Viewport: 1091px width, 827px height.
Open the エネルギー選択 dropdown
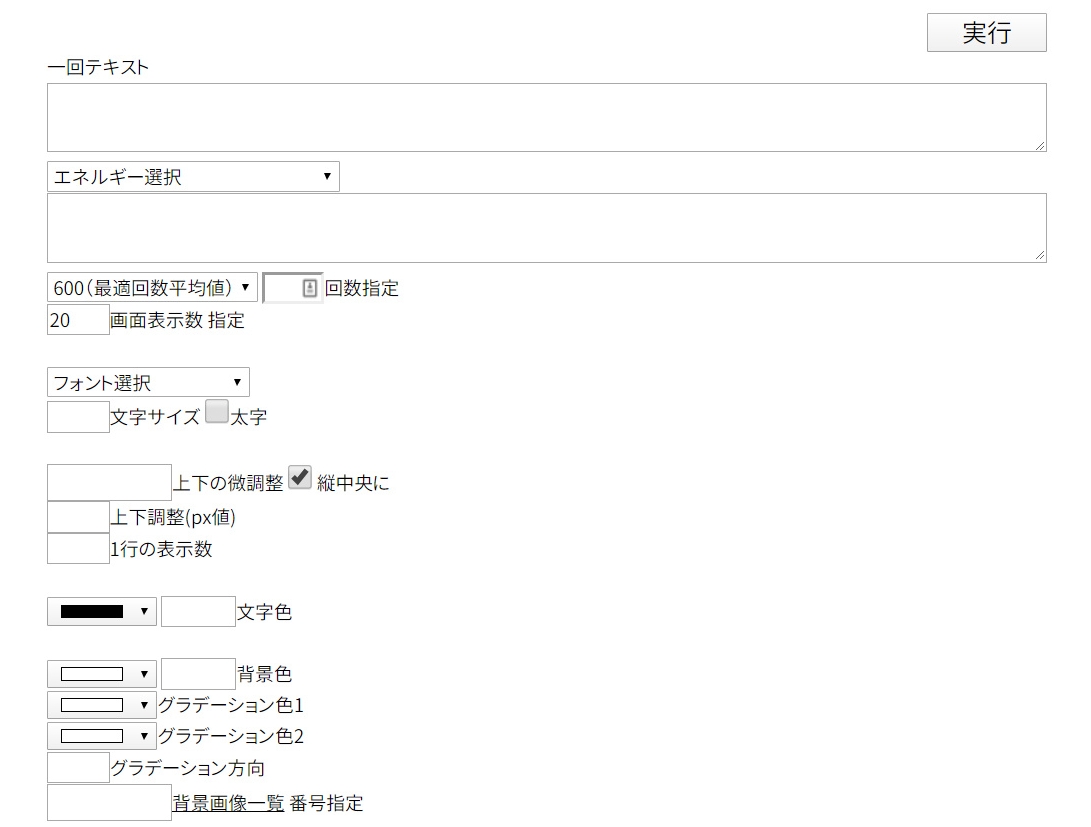[x=193, y=177]
